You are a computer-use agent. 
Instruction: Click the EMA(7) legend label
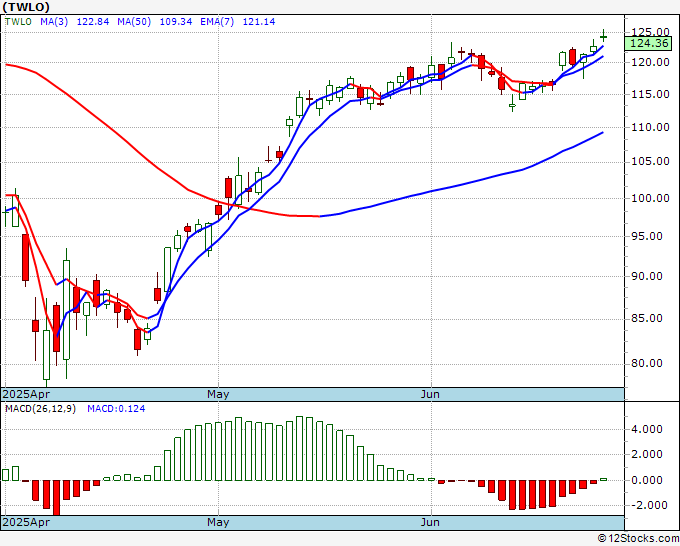(217, 22)
